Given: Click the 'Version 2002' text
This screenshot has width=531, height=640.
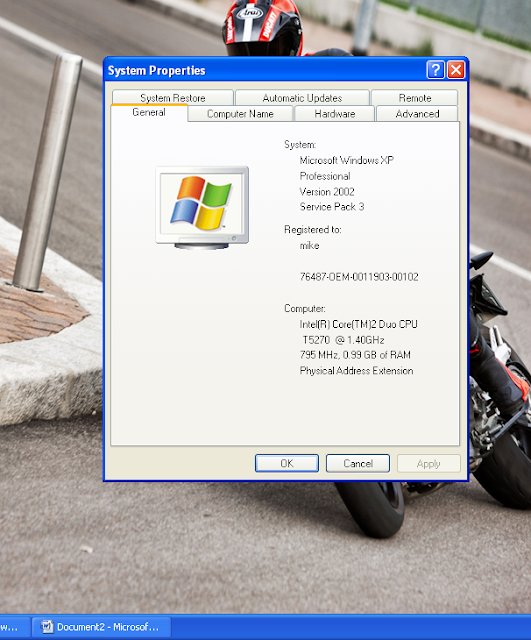Looking at the screenshot, I should 327,192.
